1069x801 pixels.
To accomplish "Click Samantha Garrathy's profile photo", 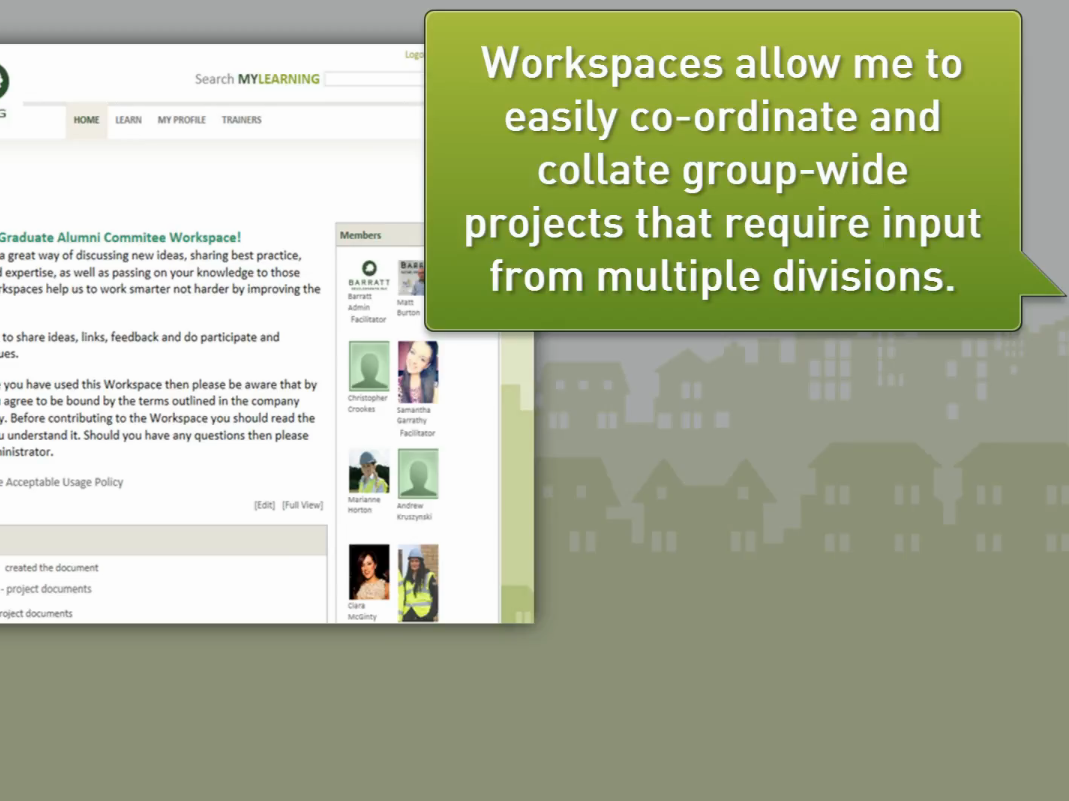I will coord(417,372).
